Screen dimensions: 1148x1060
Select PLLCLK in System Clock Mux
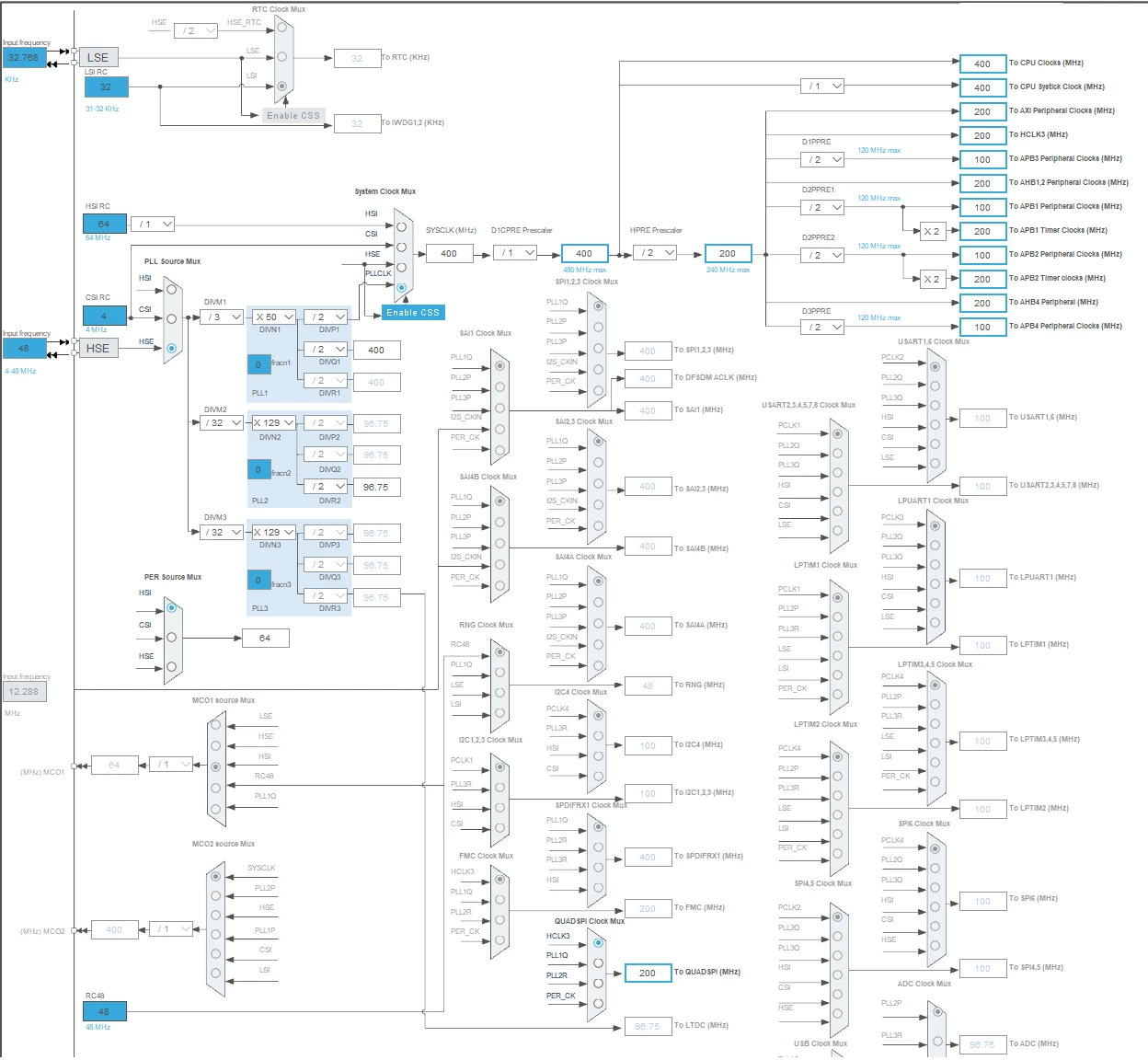[401, 287]
